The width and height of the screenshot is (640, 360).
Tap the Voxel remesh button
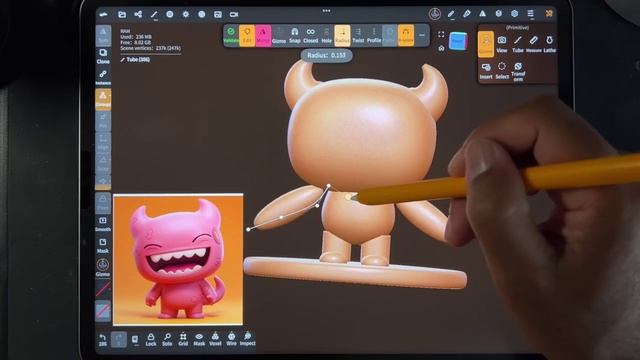point(215,339)
